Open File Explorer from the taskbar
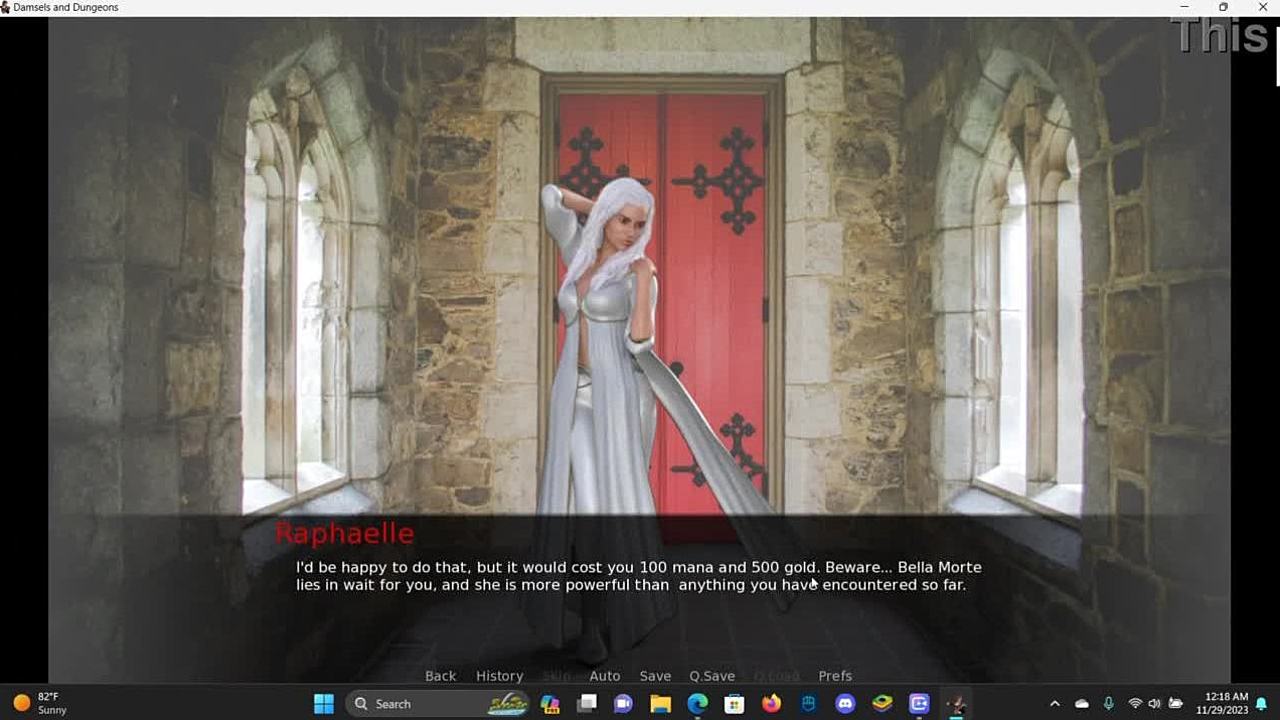Image resolution: width=1280 pixels, height=720 pixels. 660,704
